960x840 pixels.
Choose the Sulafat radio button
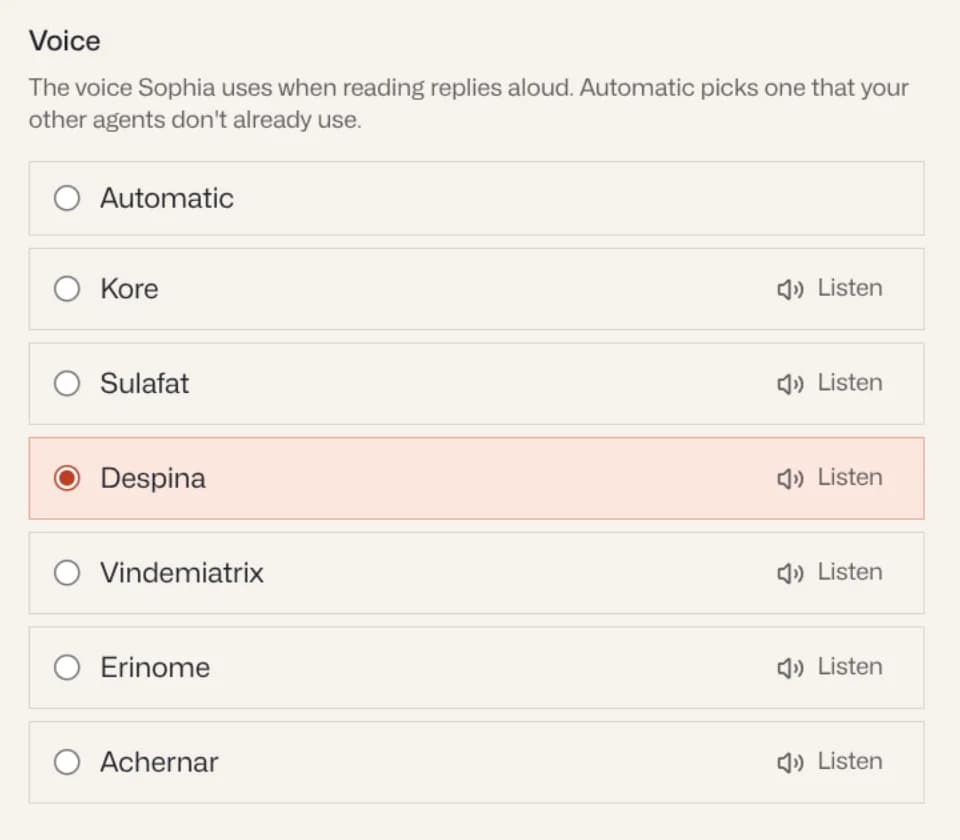(x=67, y=384)
